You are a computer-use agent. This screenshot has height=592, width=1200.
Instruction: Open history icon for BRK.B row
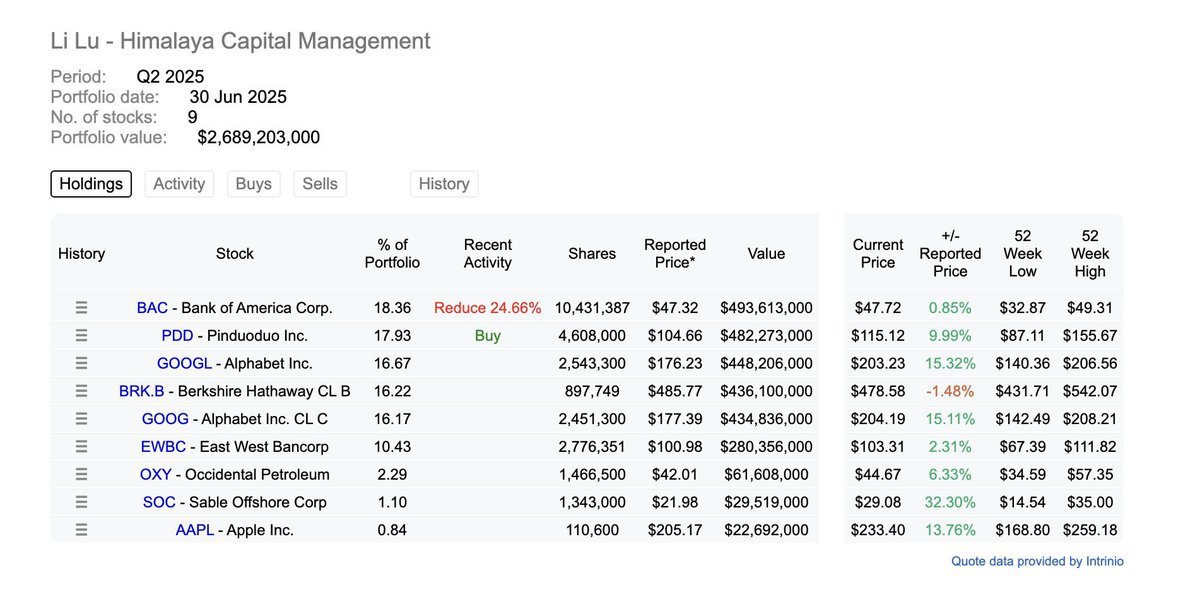point(82,391)
